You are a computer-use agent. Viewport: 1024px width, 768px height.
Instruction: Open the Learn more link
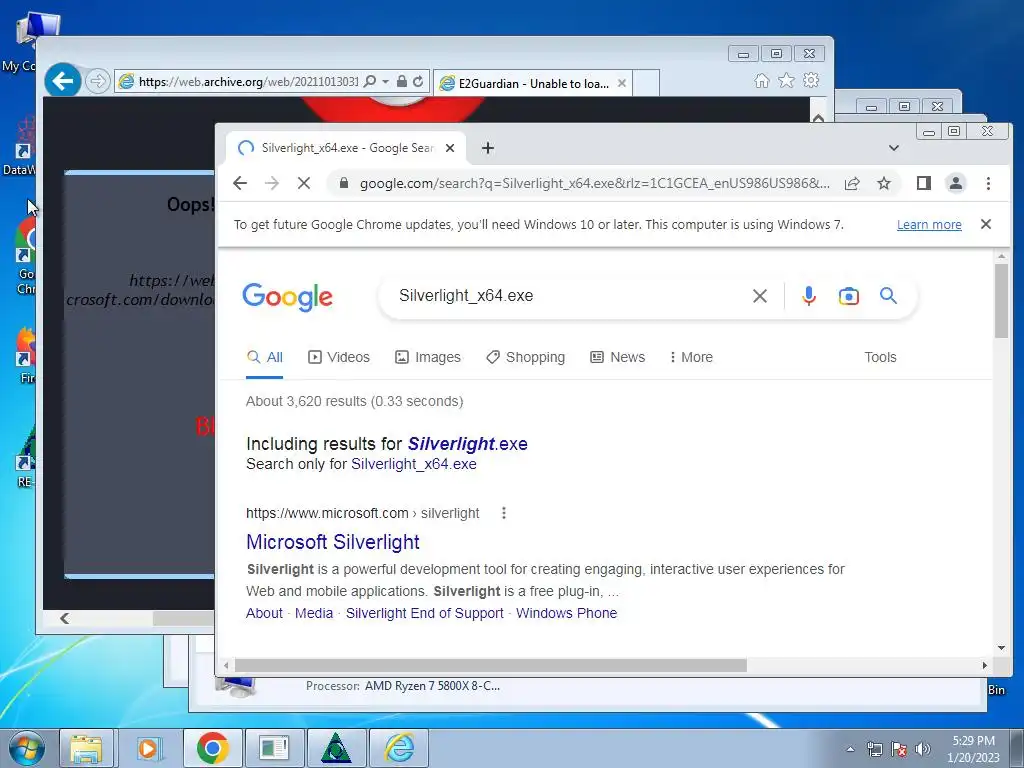coord(929,225)
